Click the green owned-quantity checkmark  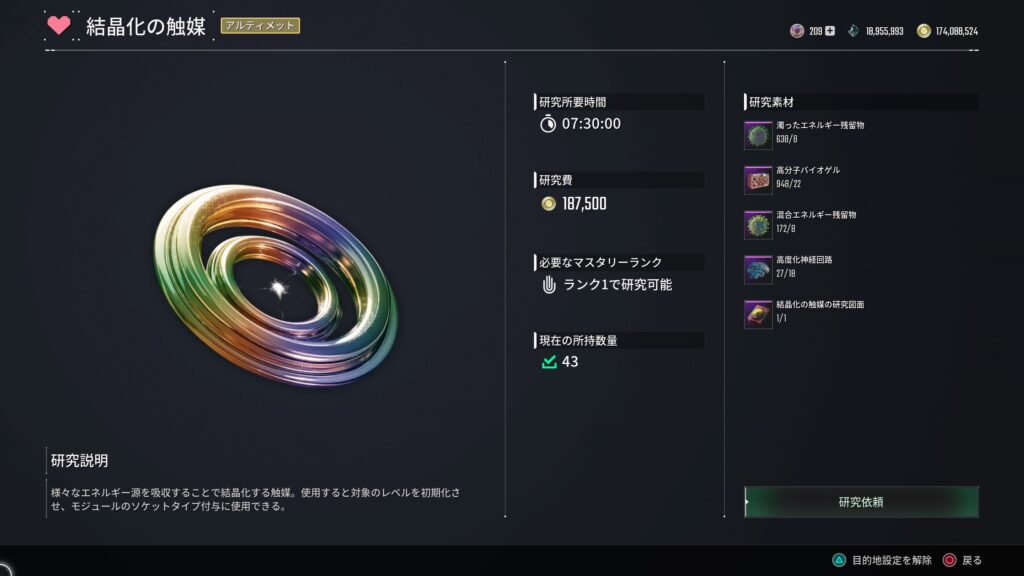pyautogui.click(x=549, y=362)
